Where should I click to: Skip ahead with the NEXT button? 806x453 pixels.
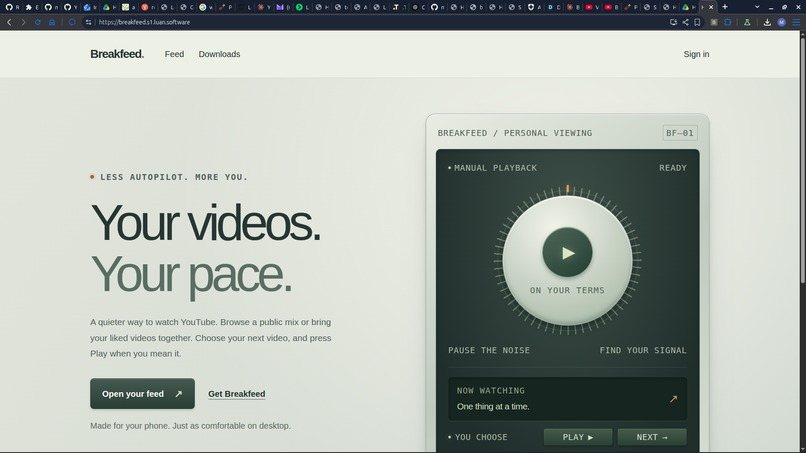[x=652, y=437]
